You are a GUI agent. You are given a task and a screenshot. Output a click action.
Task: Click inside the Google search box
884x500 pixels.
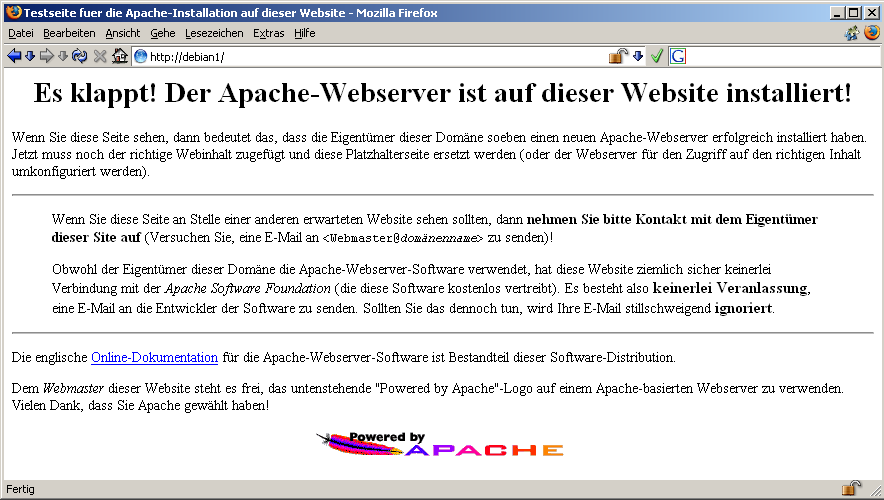tap(783, 56)
